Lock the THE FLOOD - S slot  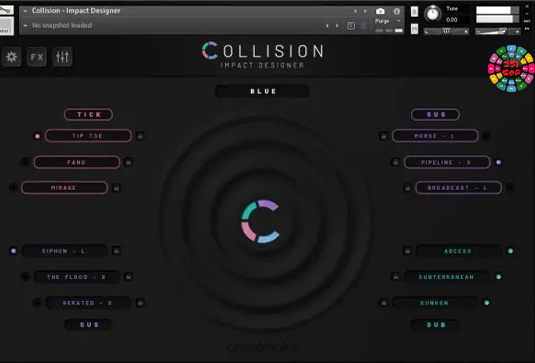click(128, 277)
